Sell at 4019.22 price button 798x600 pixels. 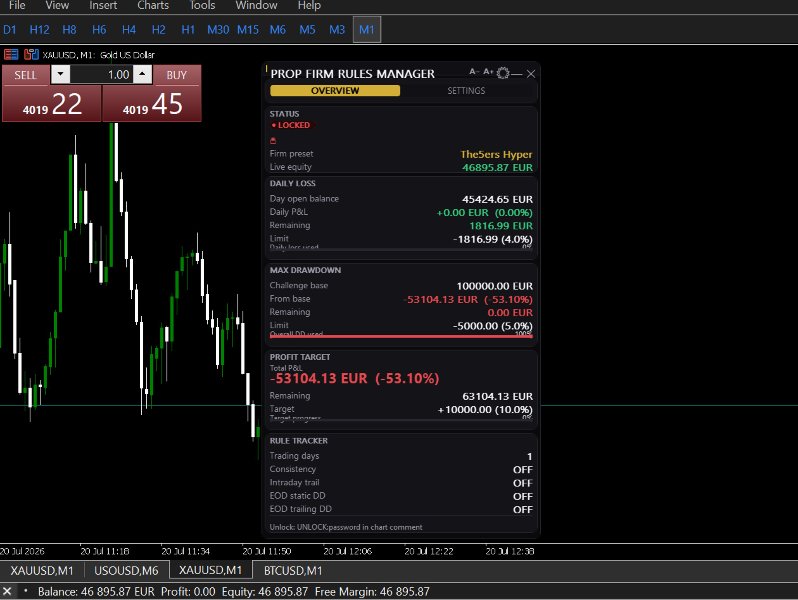point(52,104)
